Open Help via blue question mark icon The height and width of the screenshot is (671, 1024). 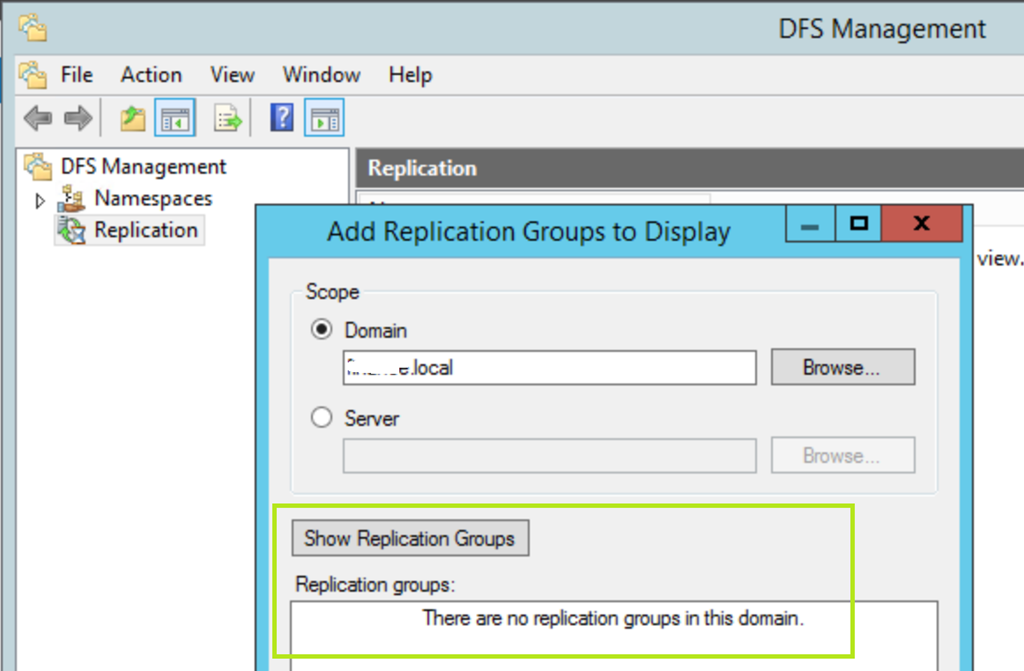(x=282, y=119)
